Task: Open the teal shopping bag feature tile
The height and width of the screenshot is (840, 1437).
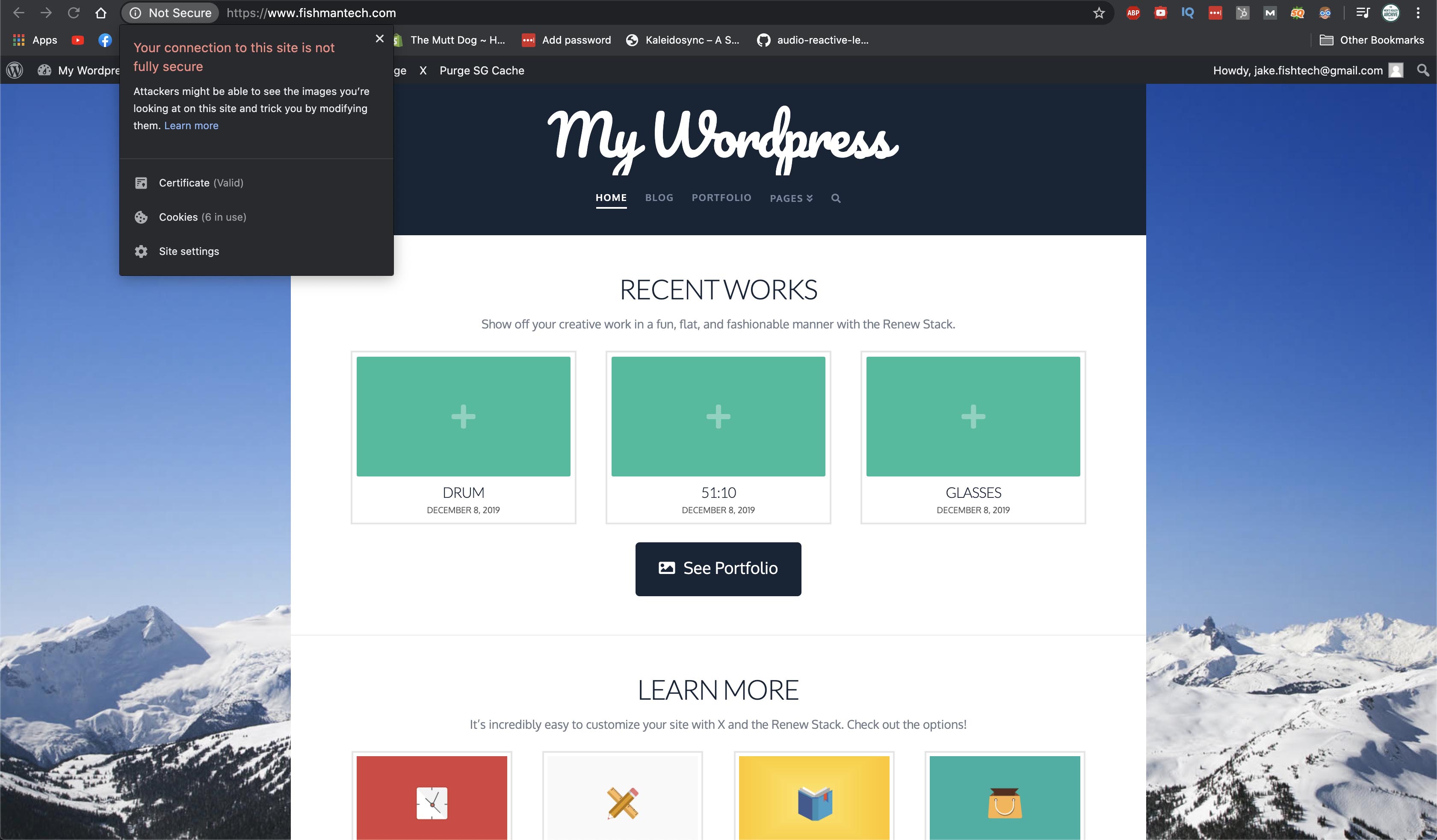Action: coord(1005,797)
